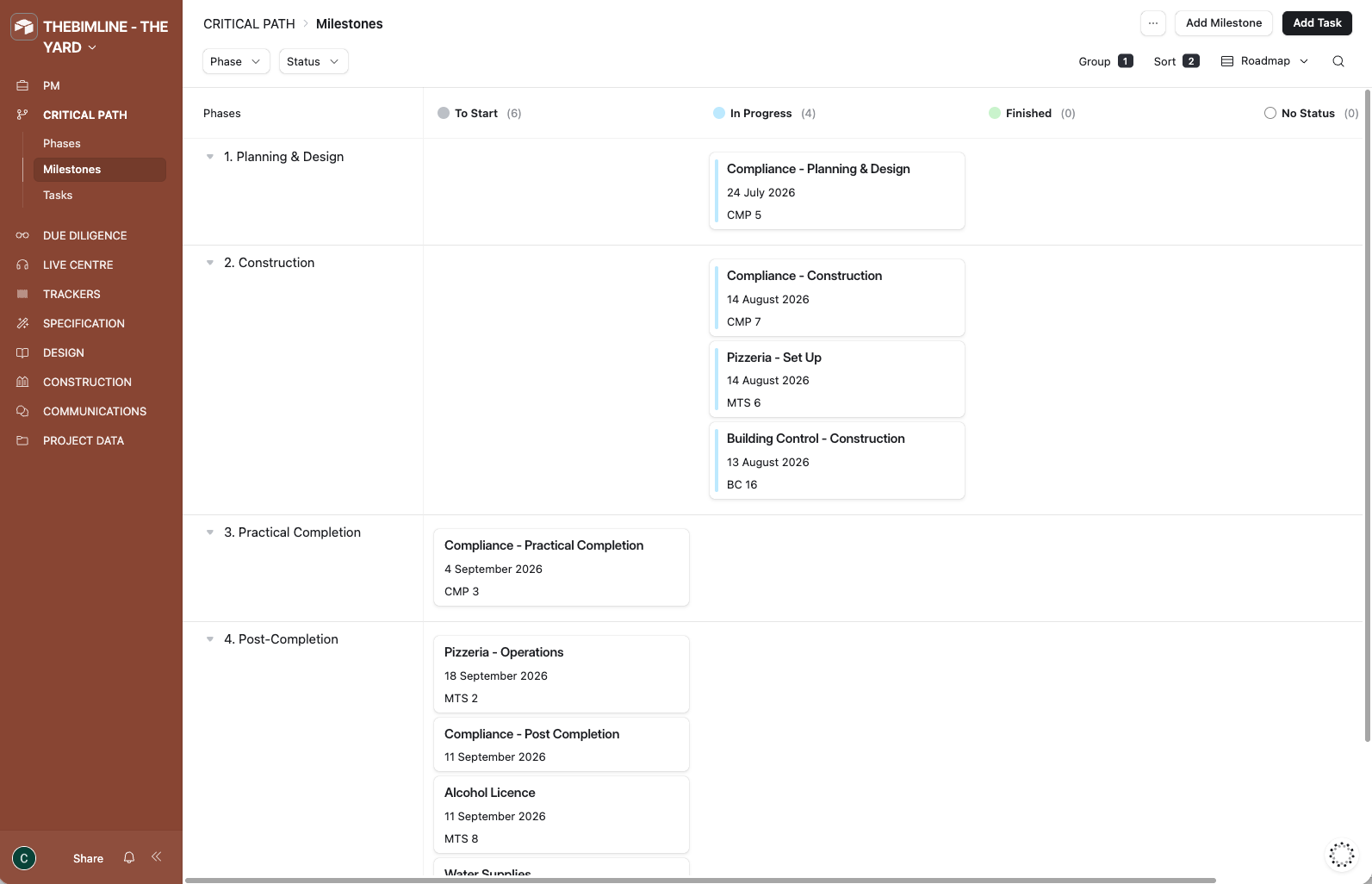This screenshot has height=884, width=1372.
Task: Click the Milestones breadcrumb title
Action: [x=350, y=24]
